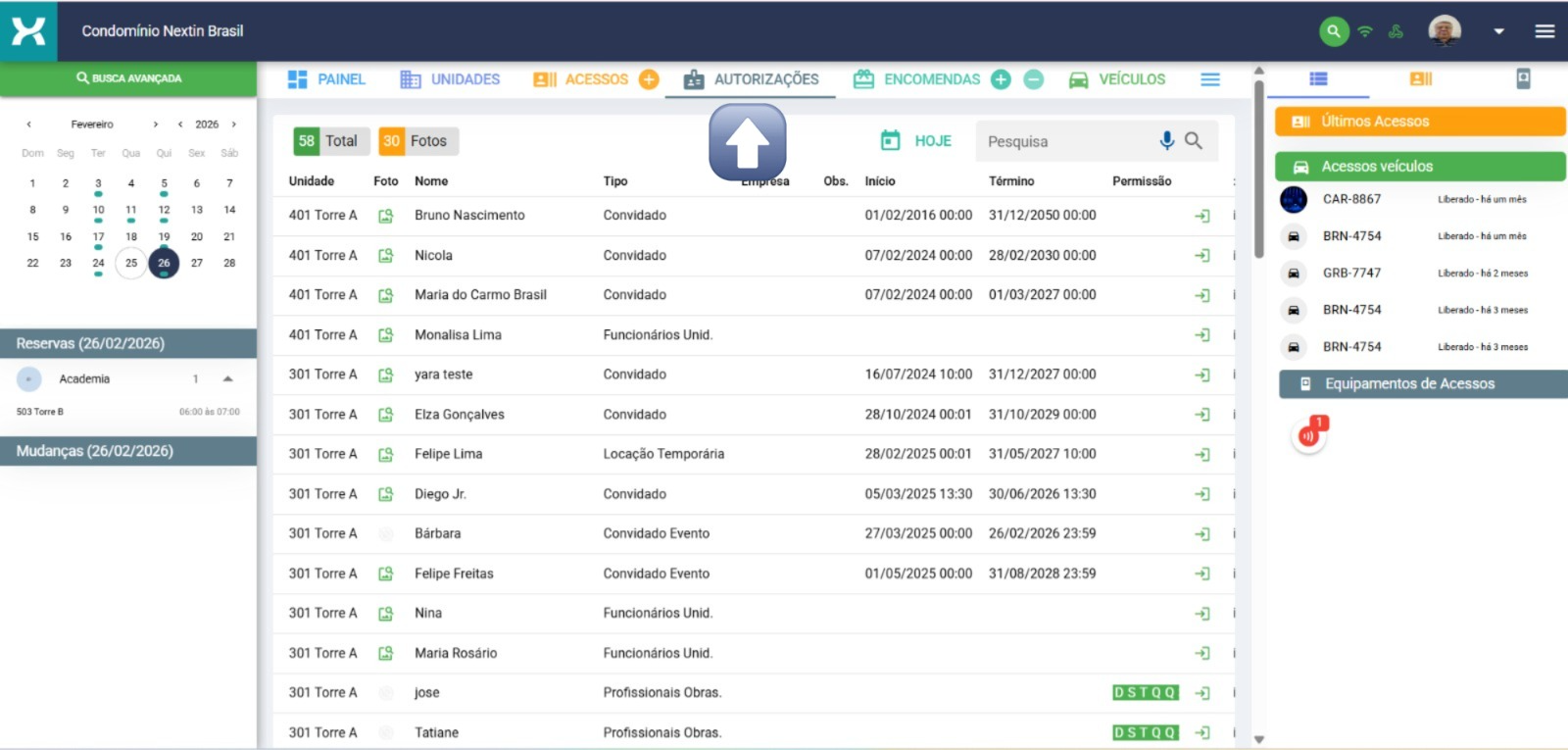Click the big up-arrow scroll button
Image resolution: width=1568 pixels, height=750 pixels.
pos(747,143)
